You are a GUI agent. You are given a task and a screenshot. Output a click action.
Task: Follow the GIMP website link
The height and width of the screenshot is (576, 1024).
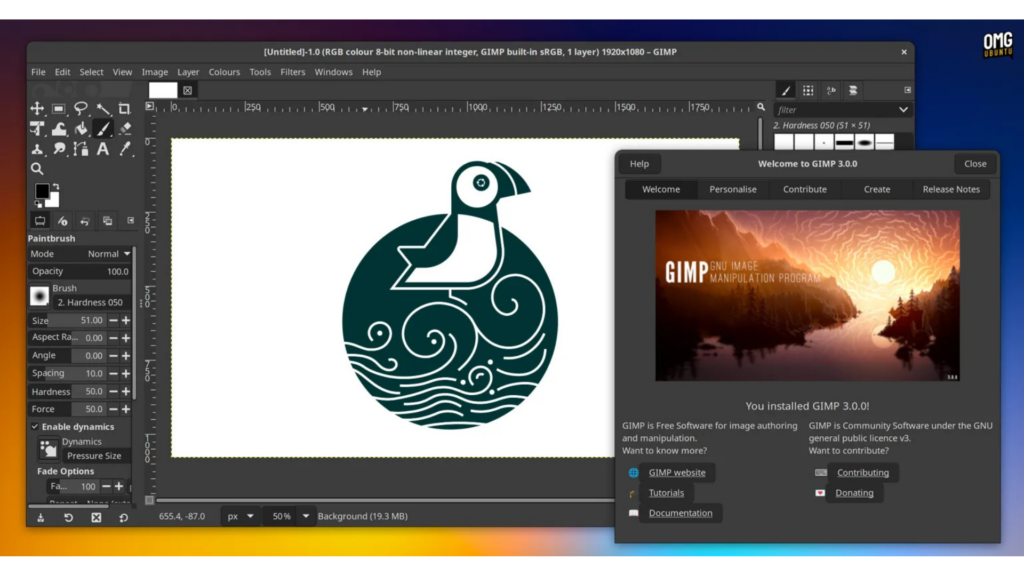point(677,472)
